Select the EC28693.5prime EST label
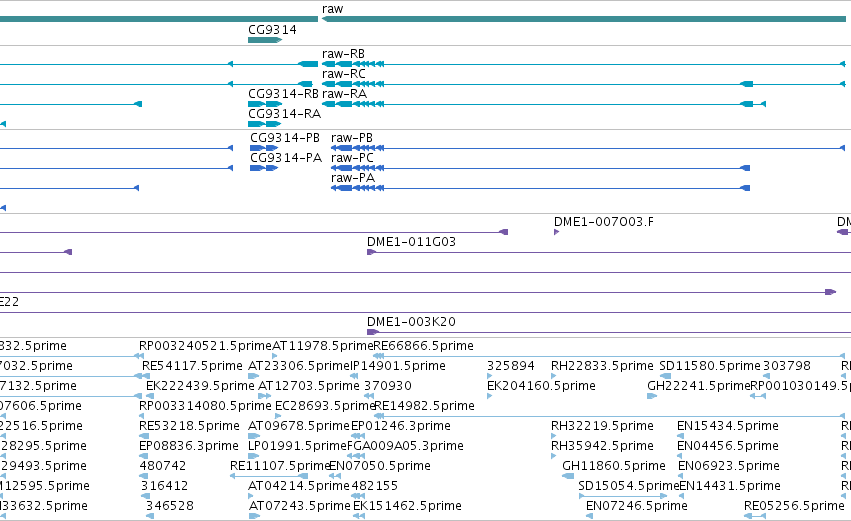851x521 pixels. pyautogui.click(x=325, y=406)
